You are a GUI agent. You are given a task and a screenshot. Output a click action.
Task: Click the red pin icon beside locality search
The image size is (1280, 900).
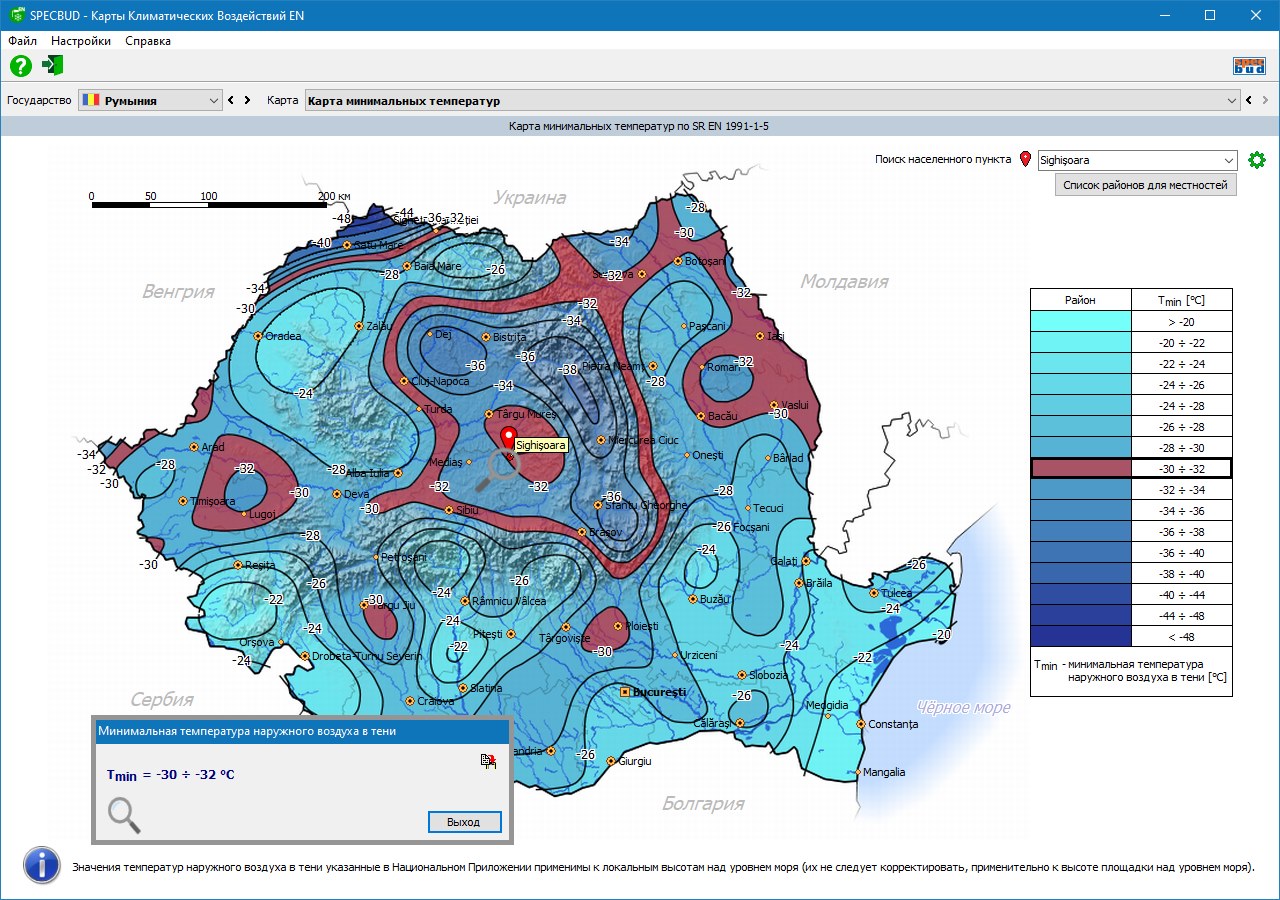[1025, 159]
